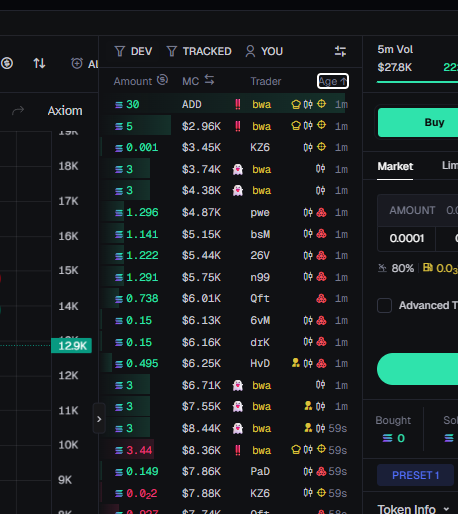This screenshot has width=458, height=514.
Task: Show only YOU trades
Action: [x=264, y=51]
